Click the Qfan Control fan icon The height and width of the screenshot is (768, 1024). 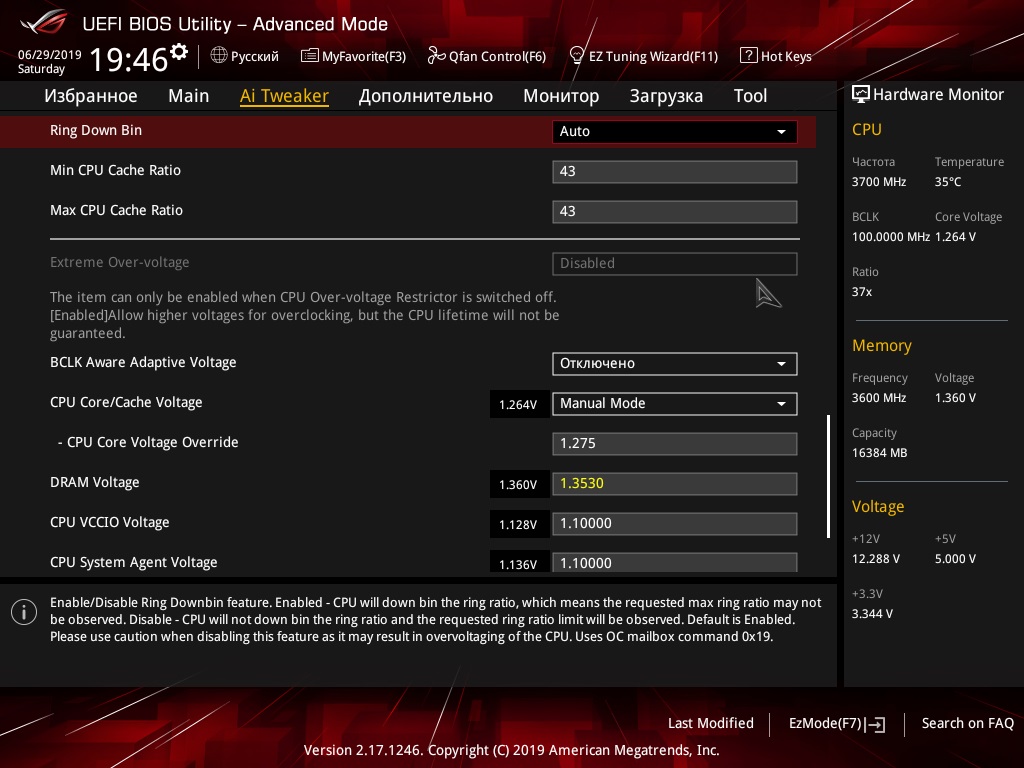(x=436, y=56)
